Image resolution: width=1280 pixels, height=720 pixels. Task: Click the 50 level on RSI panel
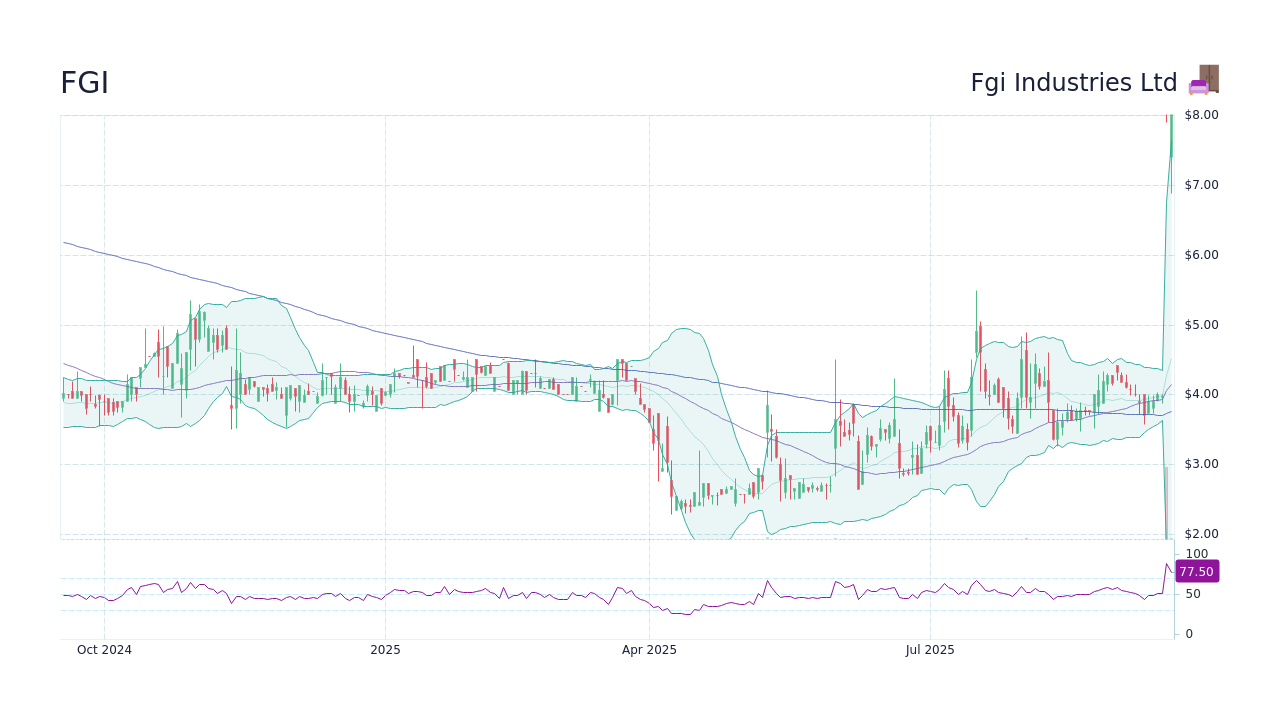[x=1193, y=594]
